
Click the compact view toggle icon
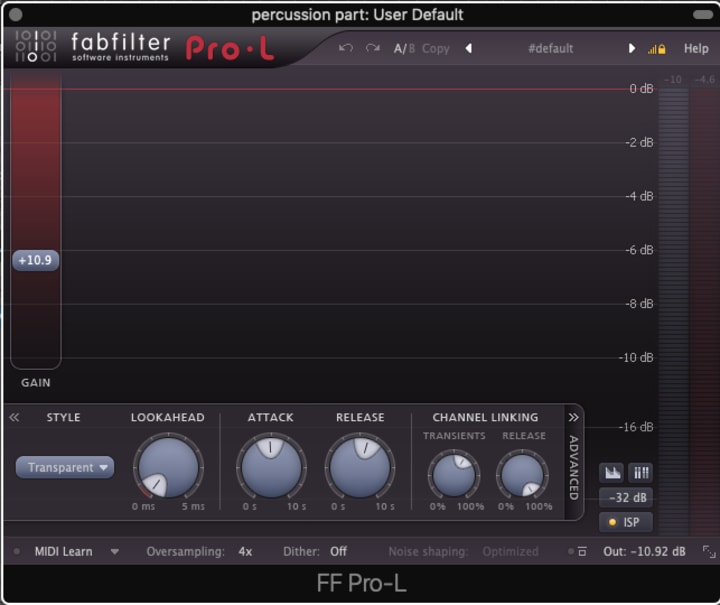(582, 551)
